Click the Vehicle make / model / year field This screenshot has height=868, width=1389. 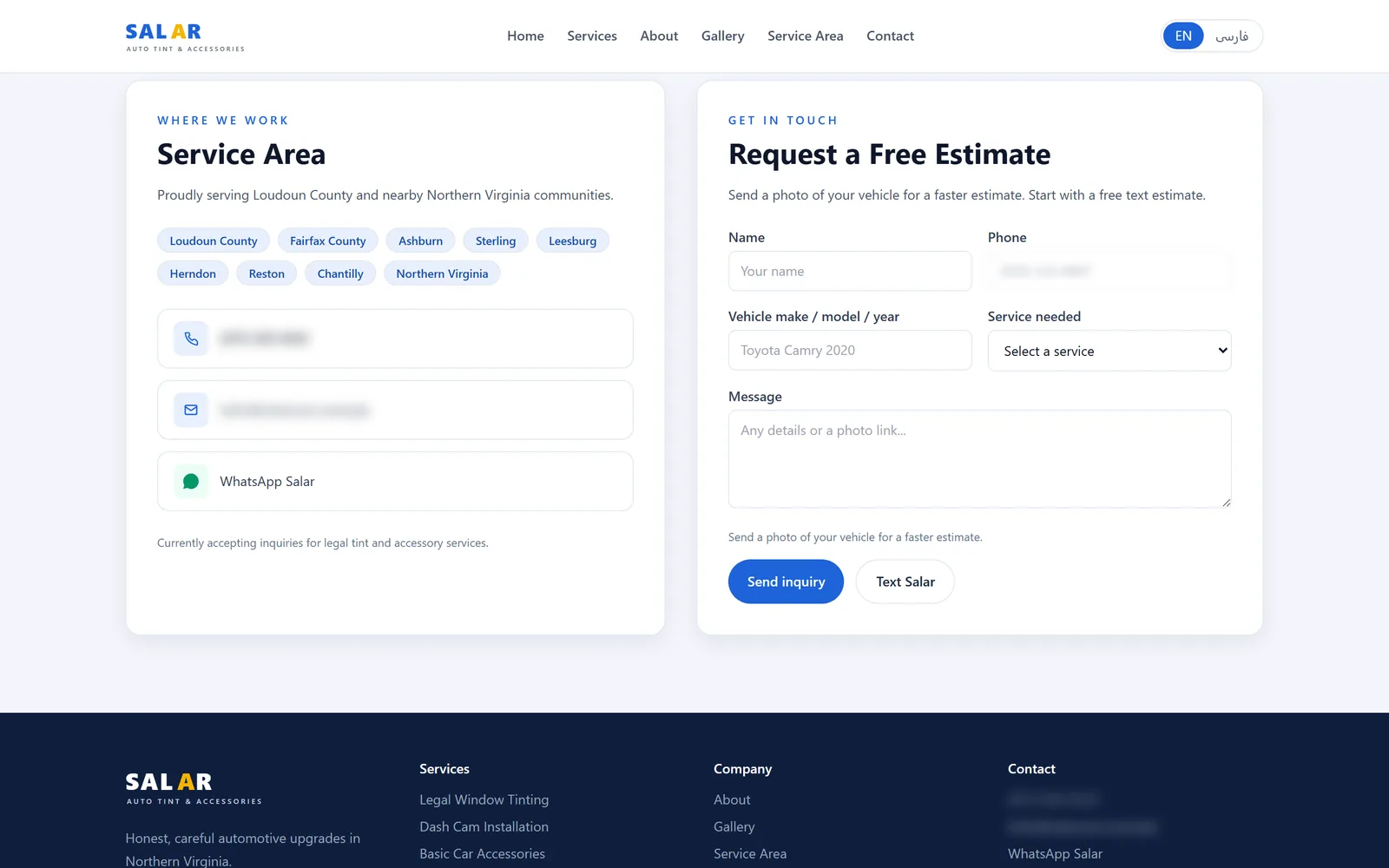click(850, 350)
